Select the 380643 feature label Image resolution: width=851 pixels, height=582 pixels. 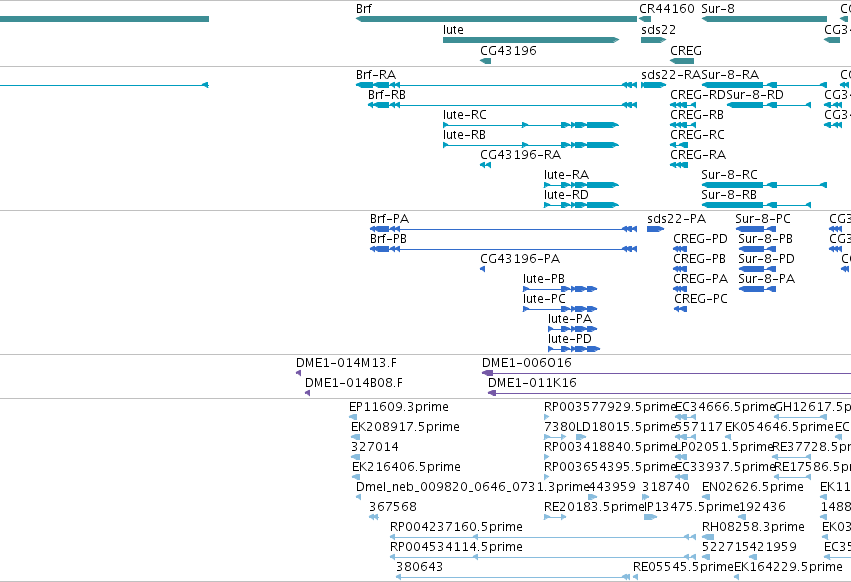coord(420,567)
